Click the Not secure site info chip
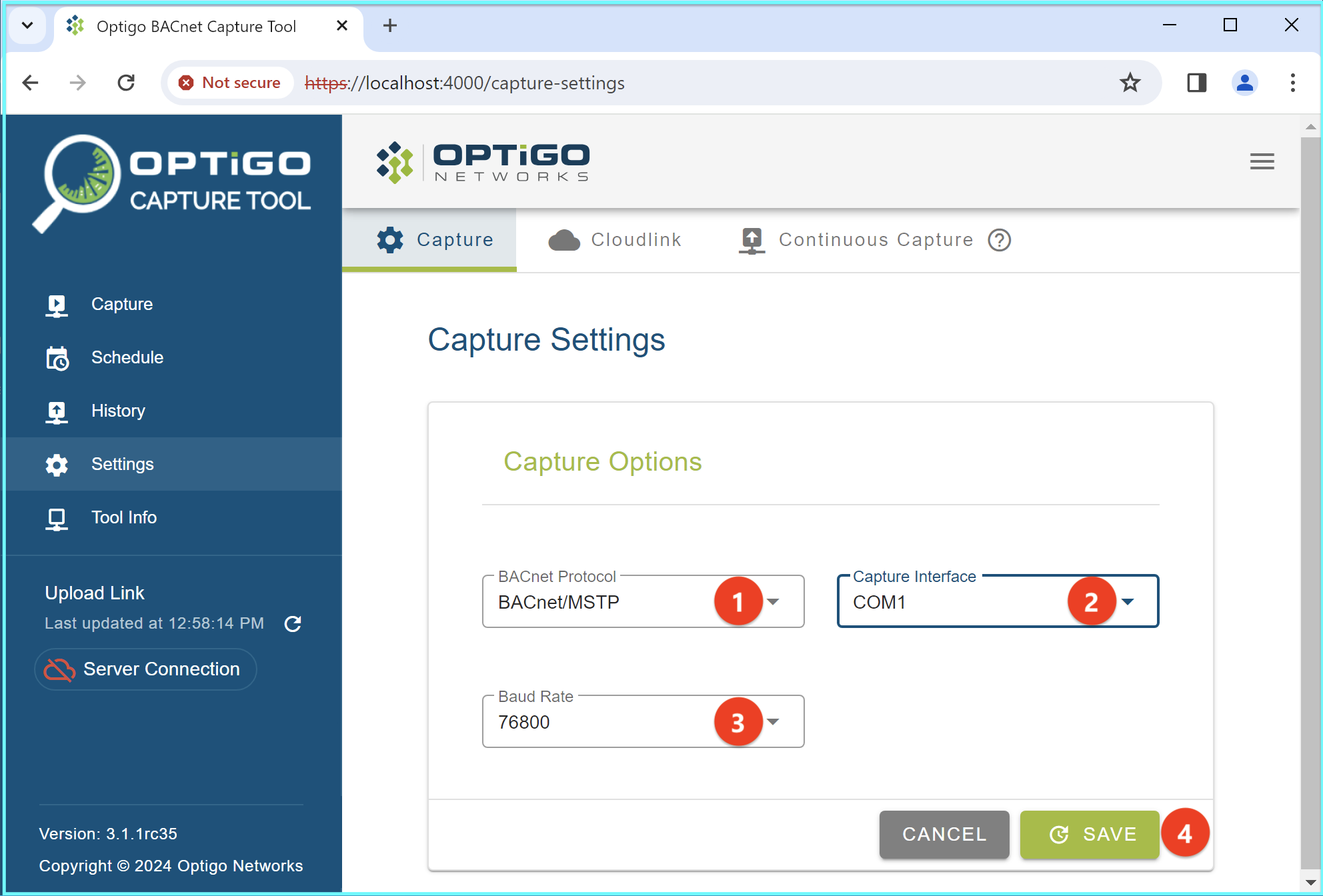 (x=231, y=83)
